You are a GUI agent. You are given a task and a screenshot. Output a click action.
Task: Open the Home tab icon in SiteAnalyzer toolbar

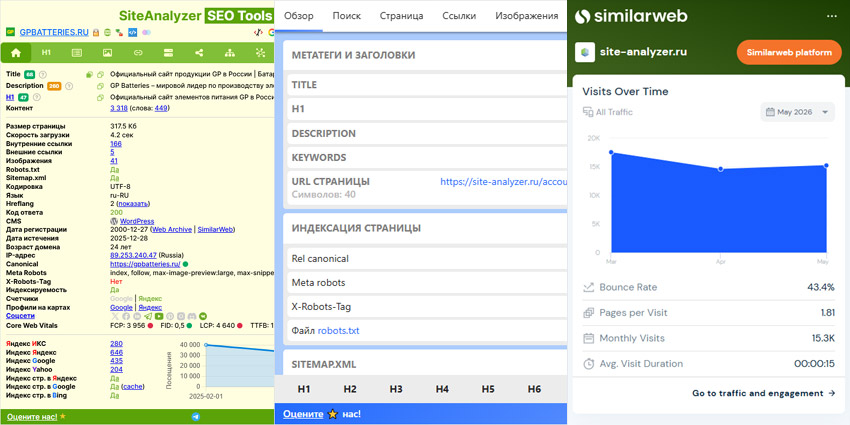16,53
